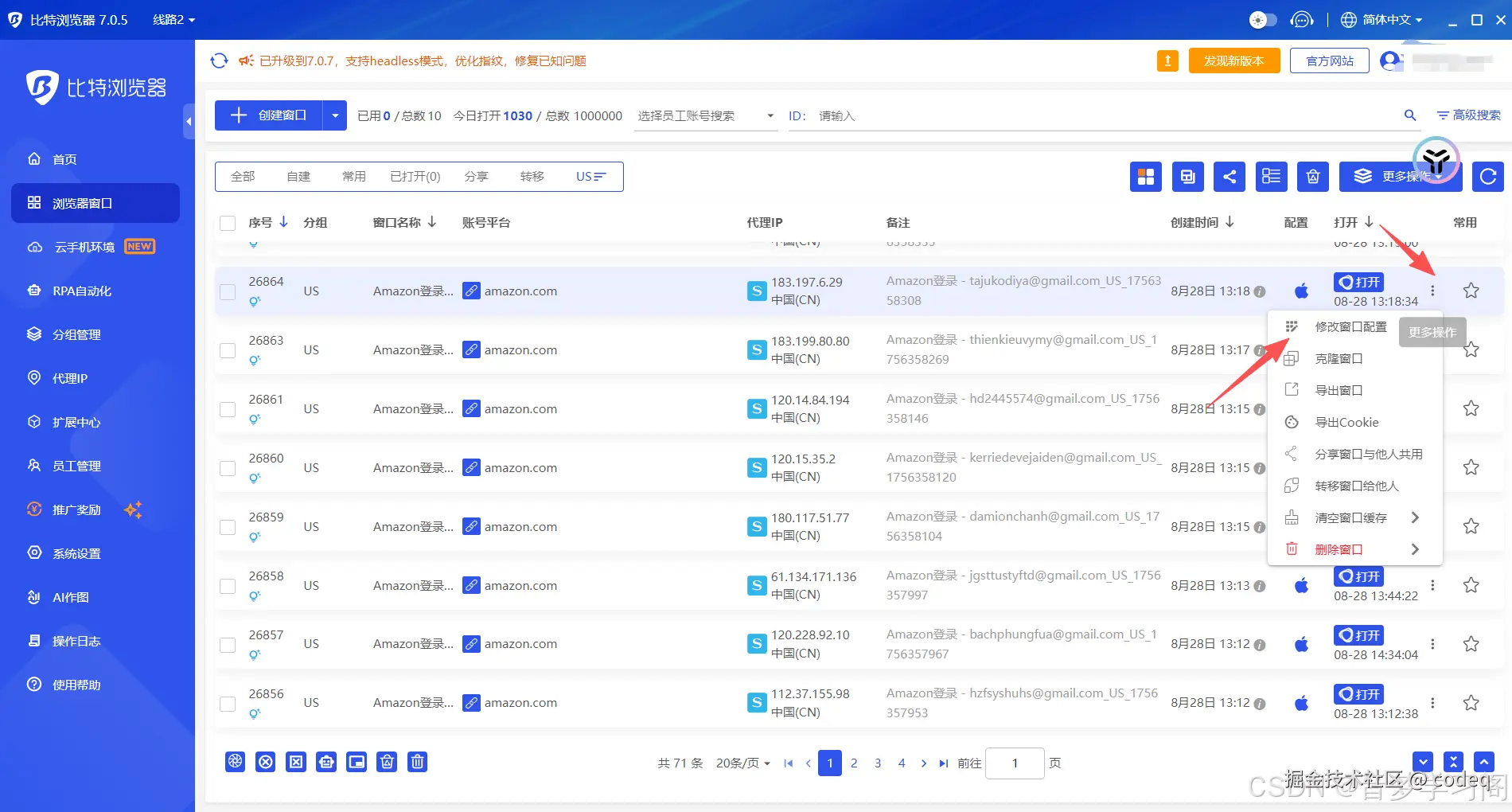The width and height of the screenshot is (1512, 812).
Task: Click the 创建窗口 button
Action: click(x=269, y=115)
